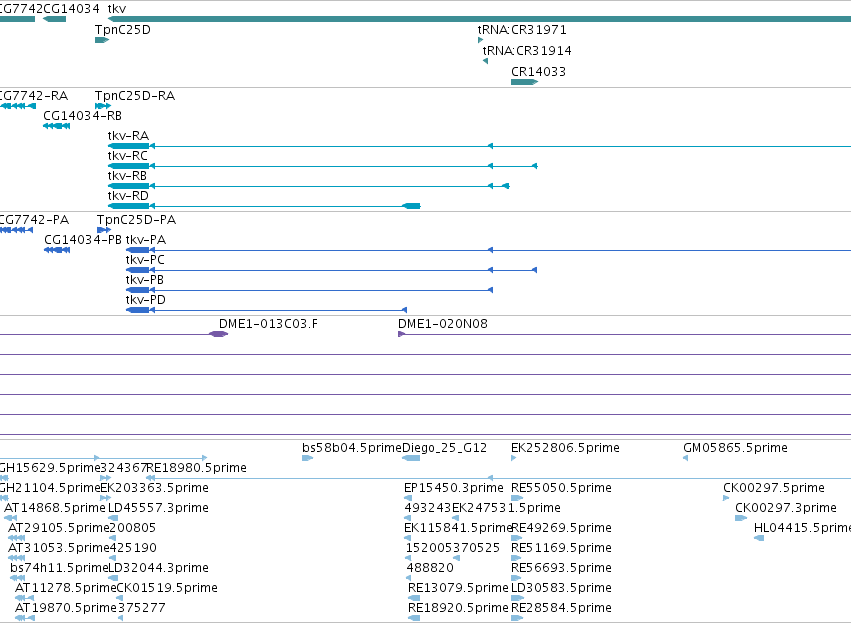The image size is (851, 623).
Task: Click the RE28584.5prime label
Action: coord(561,608)
